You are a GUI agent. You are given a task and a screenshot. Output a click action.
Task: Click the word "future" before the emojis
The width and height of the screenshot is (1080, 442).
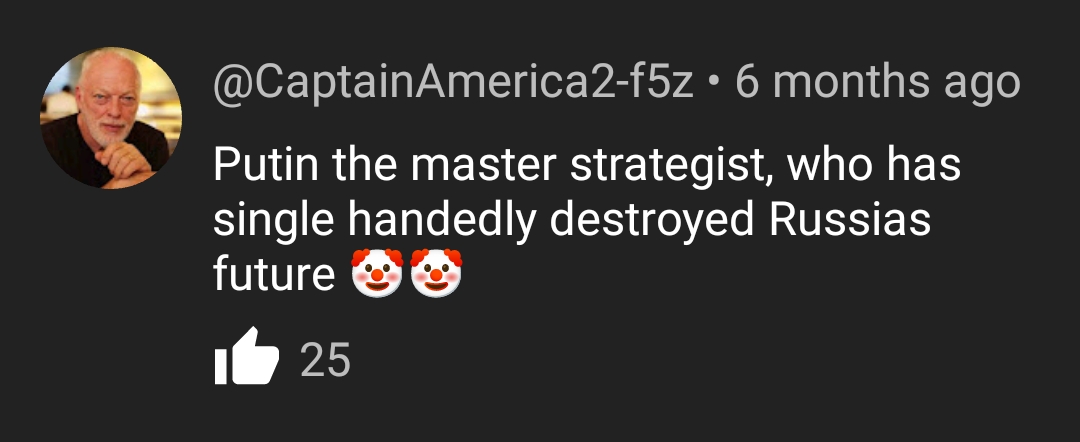coord(274,274)
